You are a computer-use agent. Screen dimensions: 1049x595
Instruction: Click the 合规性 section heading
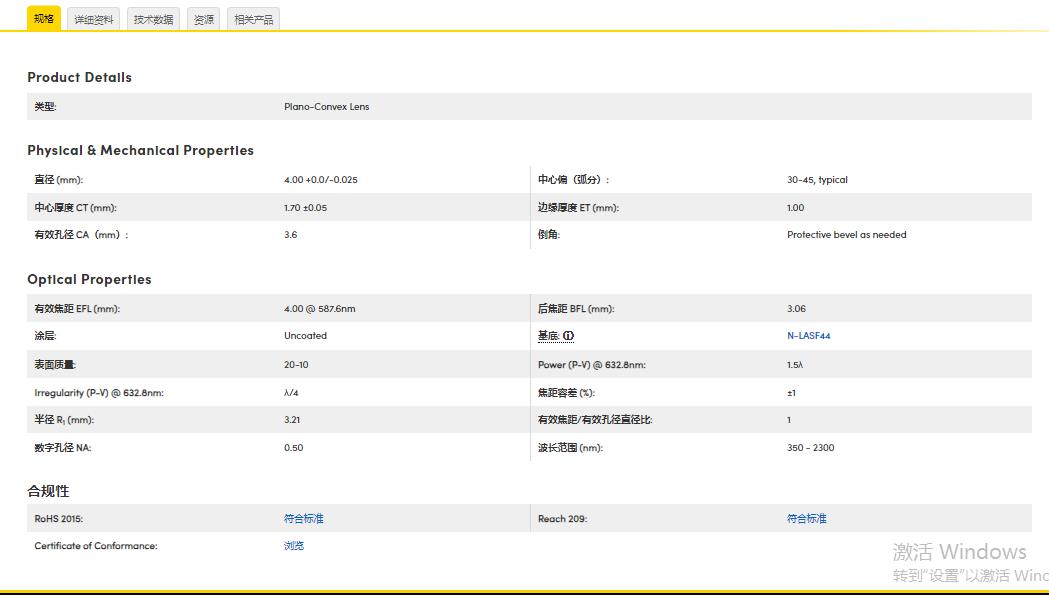click(x=48, y=491)
